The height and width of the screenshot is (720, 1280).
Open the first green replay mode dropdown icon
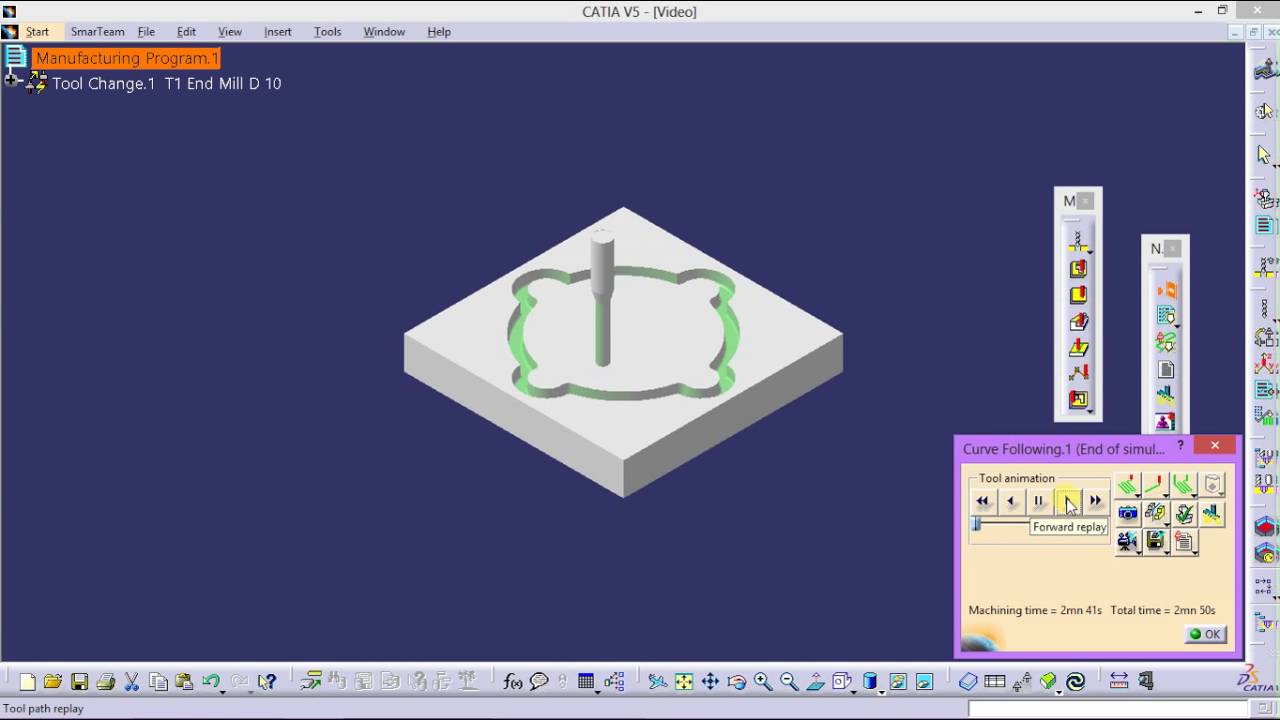[1128, 485]
